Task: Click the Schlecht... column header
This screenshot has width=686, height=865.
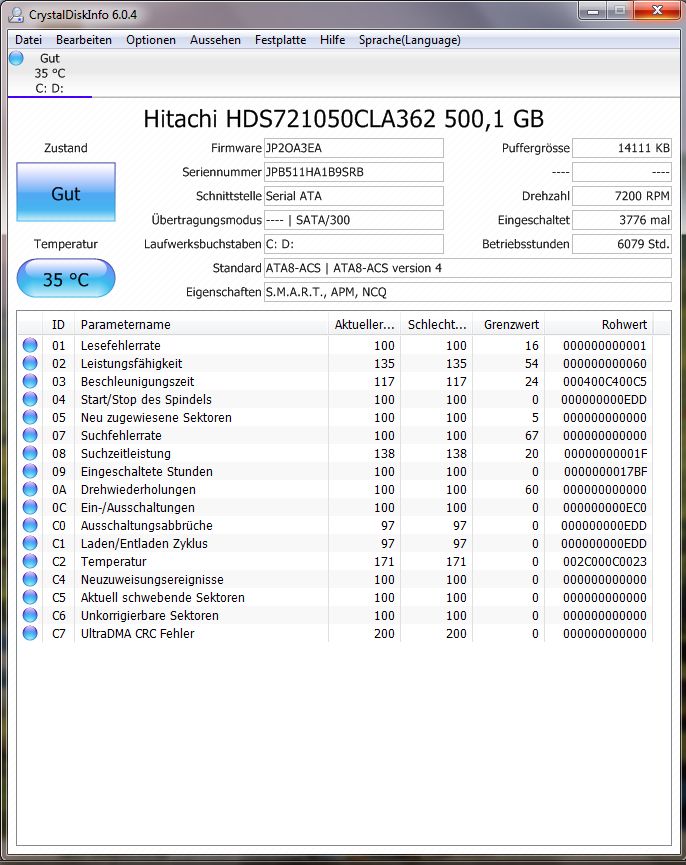Action: coord(437,324)
